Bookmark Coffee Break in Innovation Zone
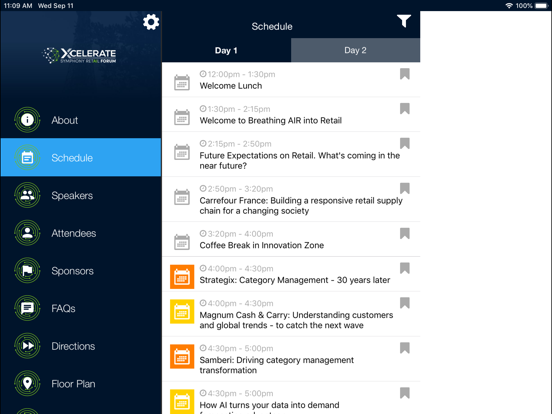This screenshot has width=552, height=414. 405,234
